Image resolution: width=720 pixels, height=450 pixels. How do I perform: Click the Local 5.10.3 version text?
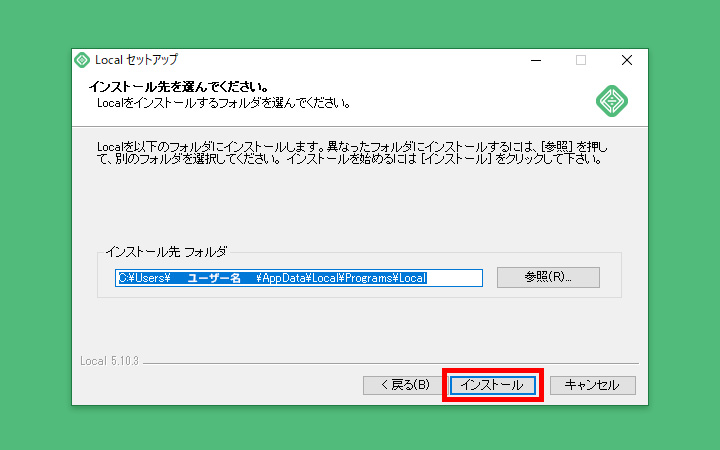pos(109,361)
